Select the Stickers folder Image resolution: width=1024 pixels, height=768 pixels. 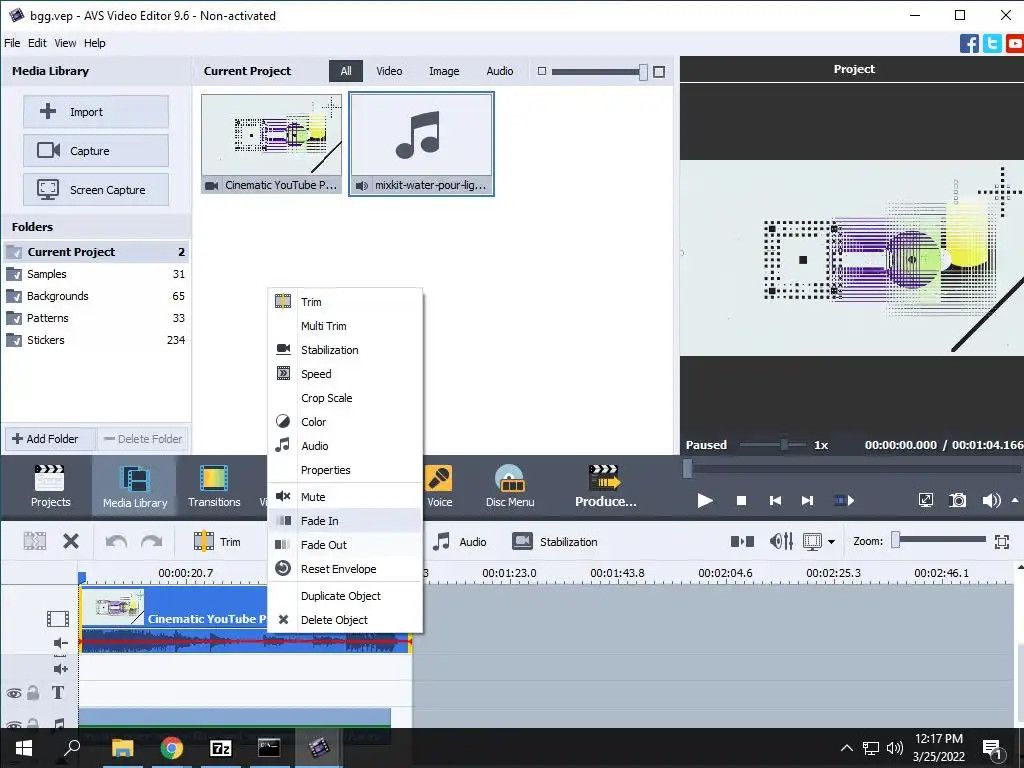coord(95,340)
